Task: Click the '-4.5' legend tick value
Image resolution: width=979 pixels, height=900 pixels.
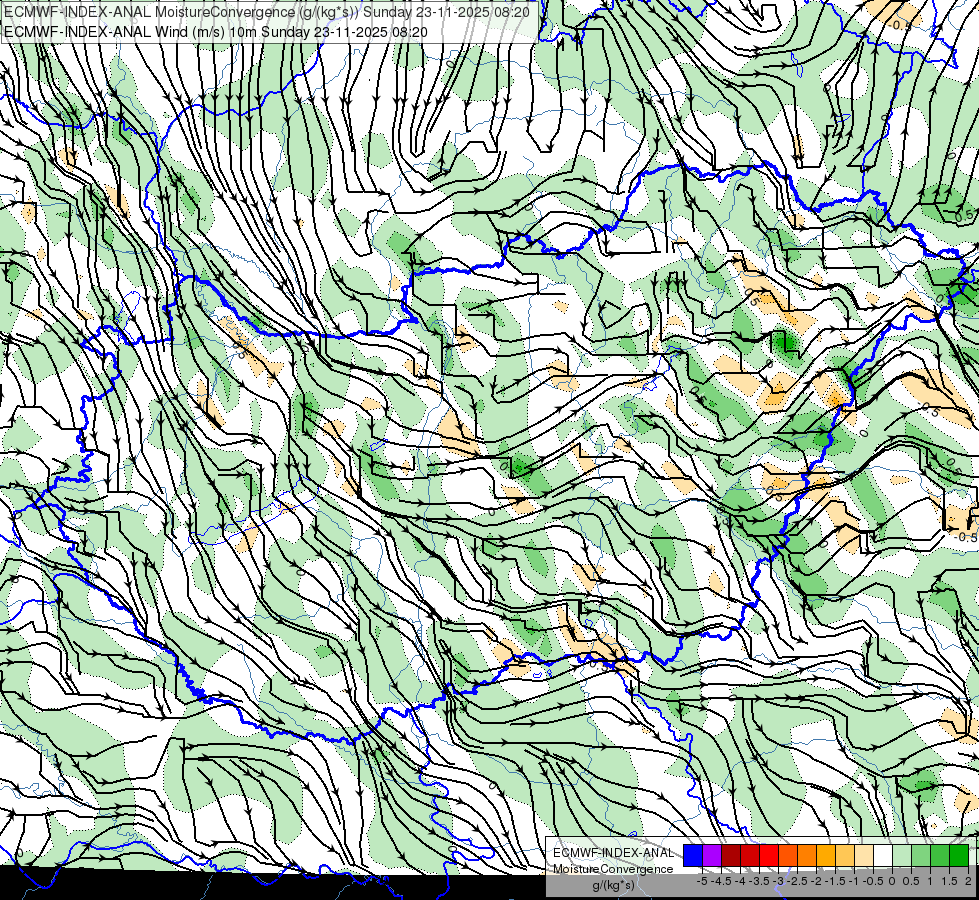Action: 721,881
